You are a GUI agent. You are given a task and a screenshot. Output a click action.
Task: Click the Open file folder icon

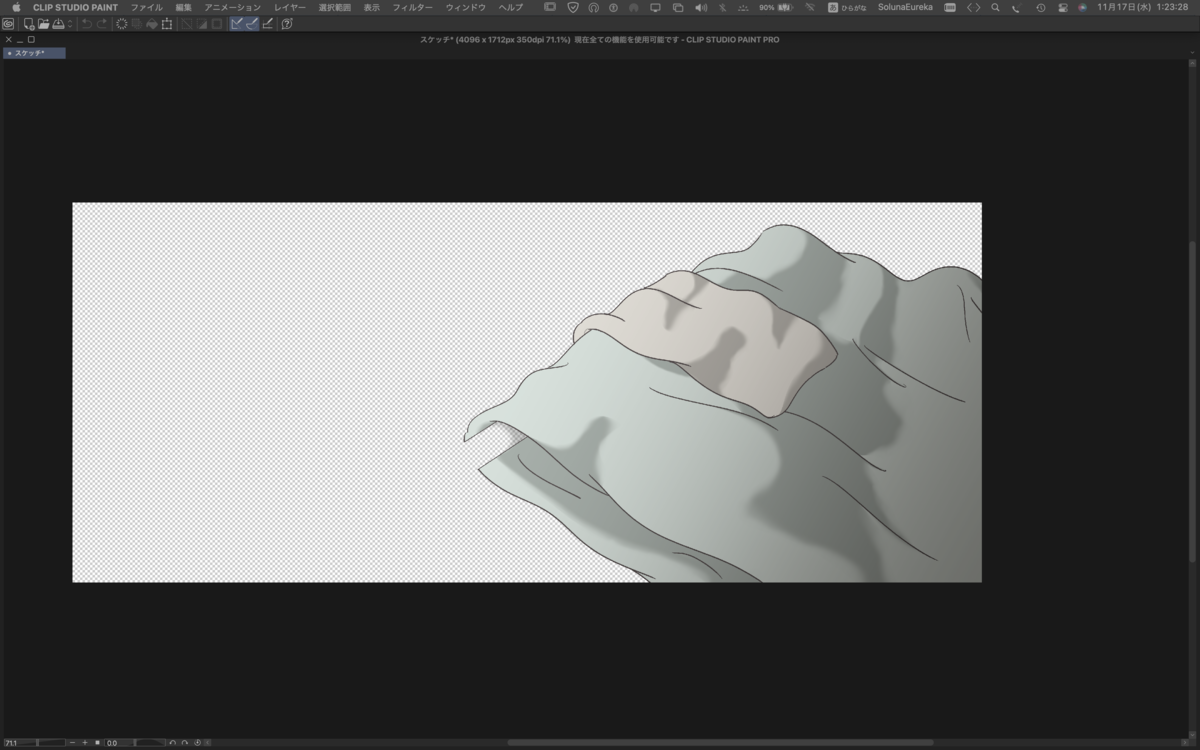tap(44, 24)
